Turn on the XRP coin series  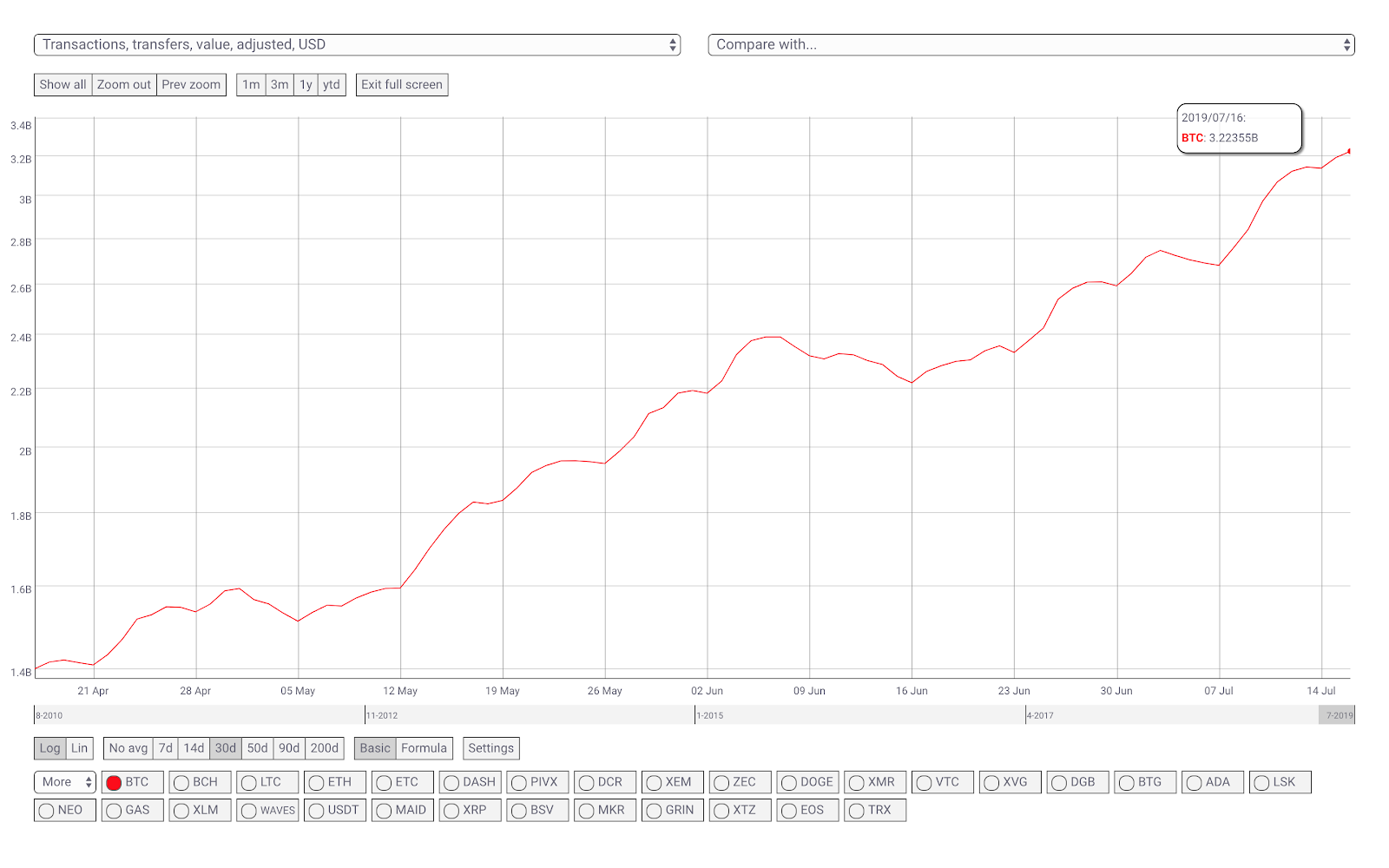tap(470, 810)
